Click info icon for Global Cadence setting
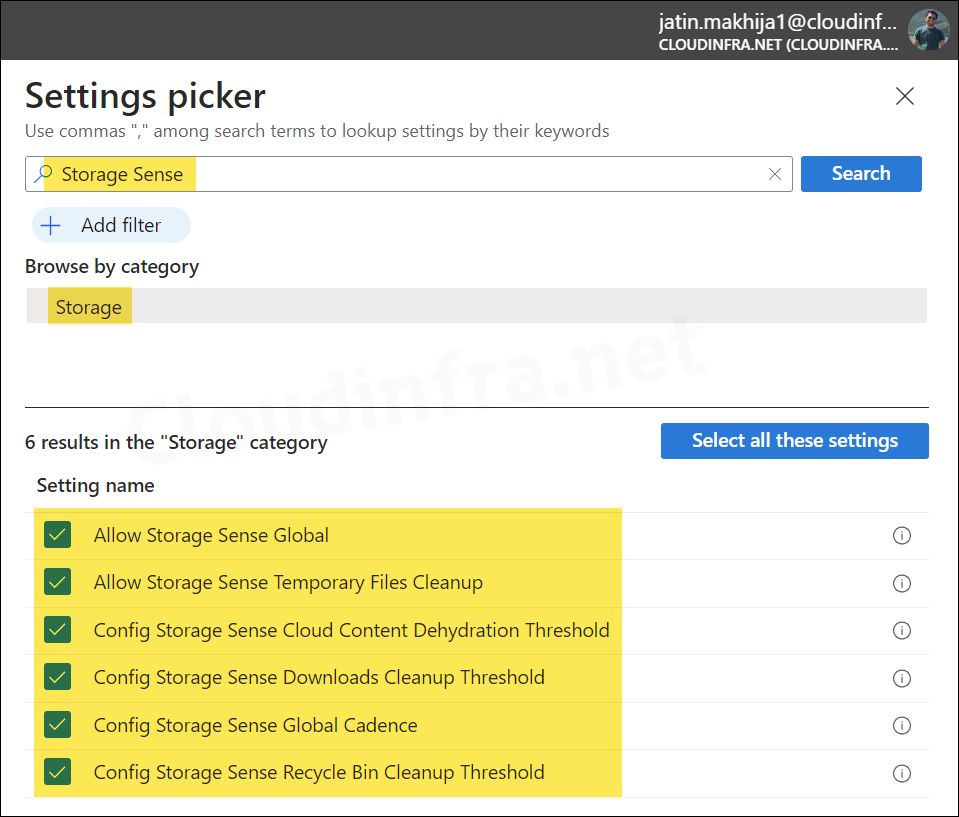 click(x=901, y=726)
